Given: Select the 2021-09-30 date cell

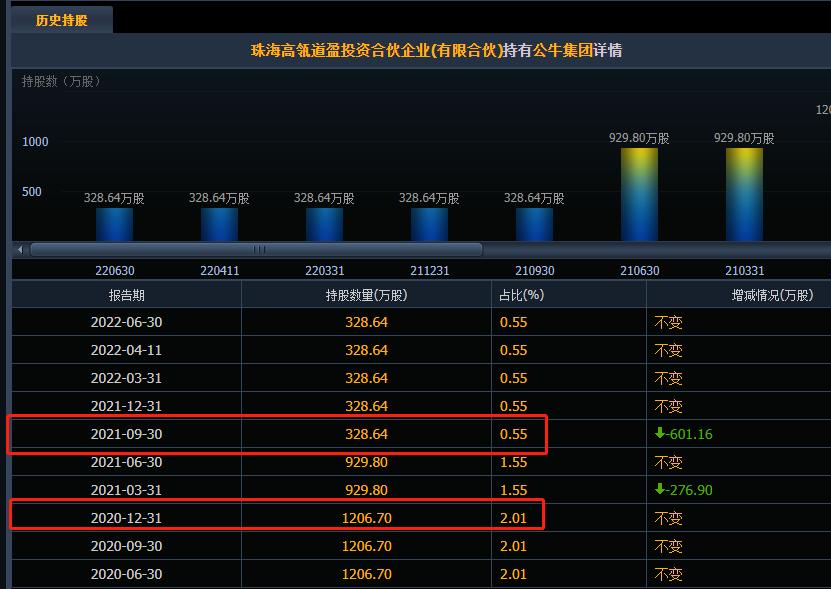Looking at the screenshot, I should pyautogui.click(x=126, y=434).
